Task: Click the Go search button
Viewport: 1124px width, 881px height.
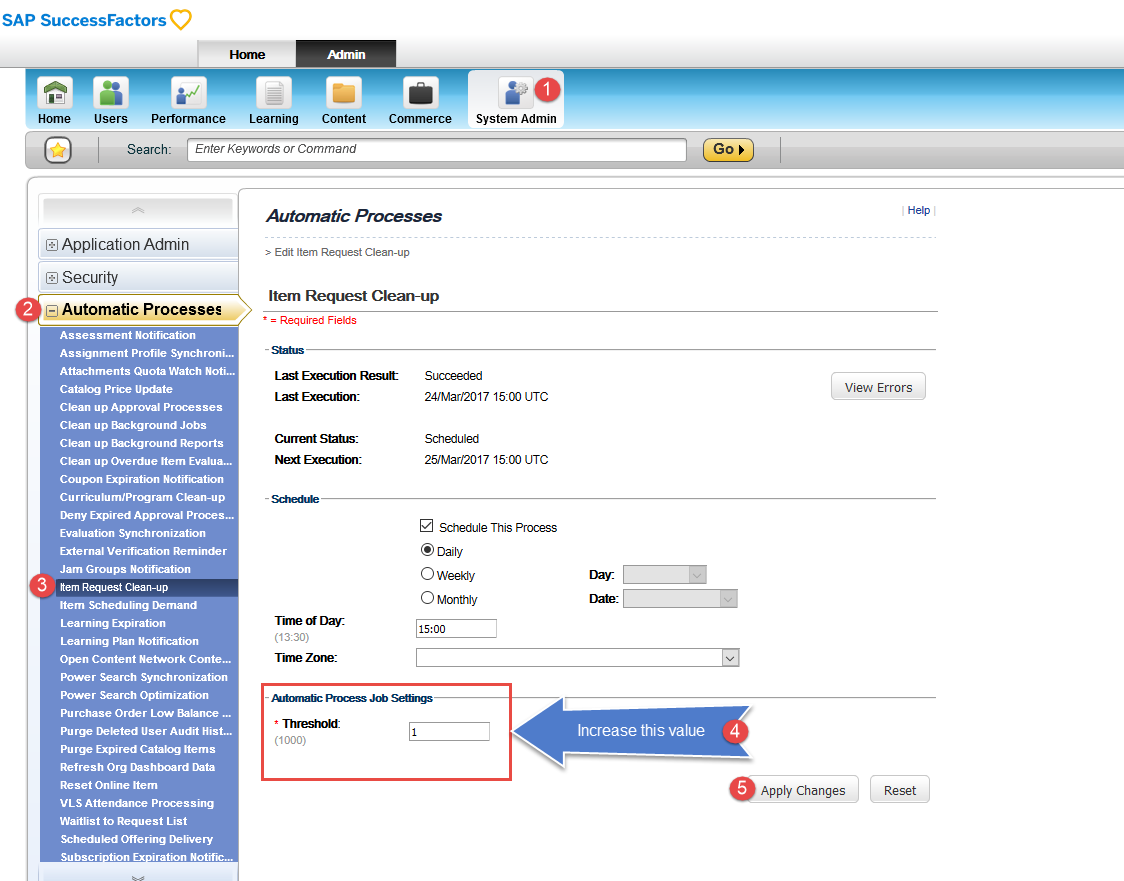Action: pos(728,150)
